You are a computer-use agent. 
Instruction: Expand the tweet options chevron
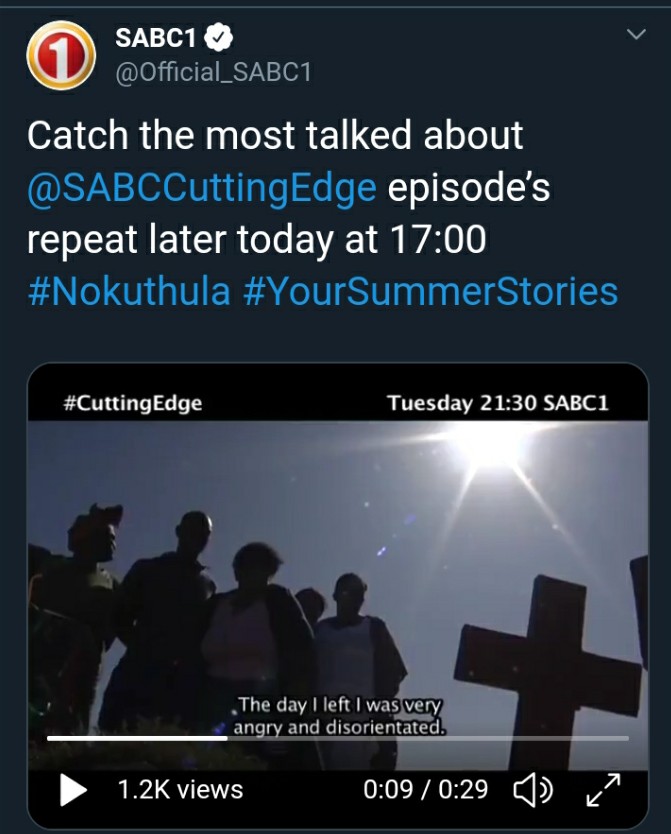636,35
